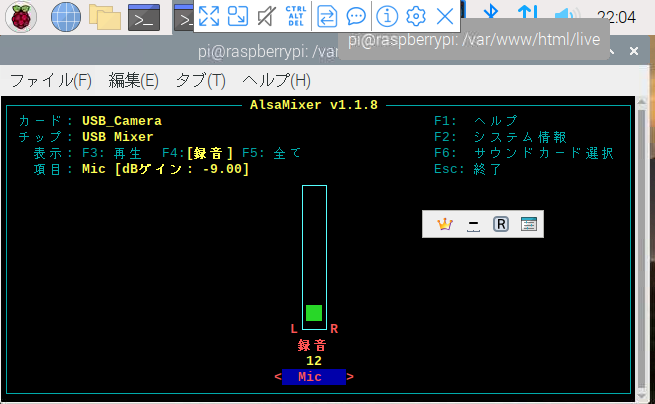Screen dimensions: 655x404
Task: Click the right arrow beside Mic
Action: point(350,377)
